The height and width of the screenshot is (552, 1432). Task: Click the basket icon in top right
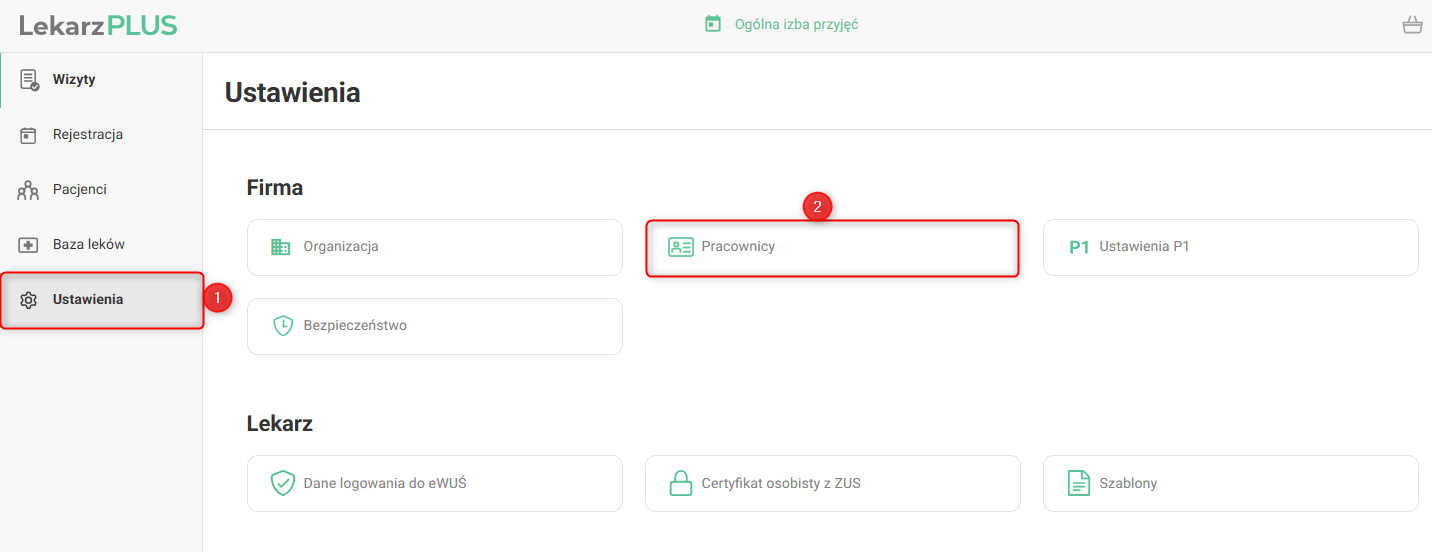pos(1412,25)
